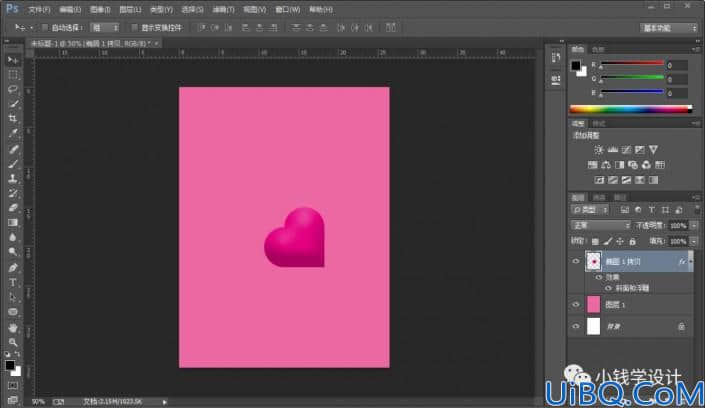This screenshot has height=408, width=705.
Task: Select the Rectangular Marquee tool
Action: (13, 75)
